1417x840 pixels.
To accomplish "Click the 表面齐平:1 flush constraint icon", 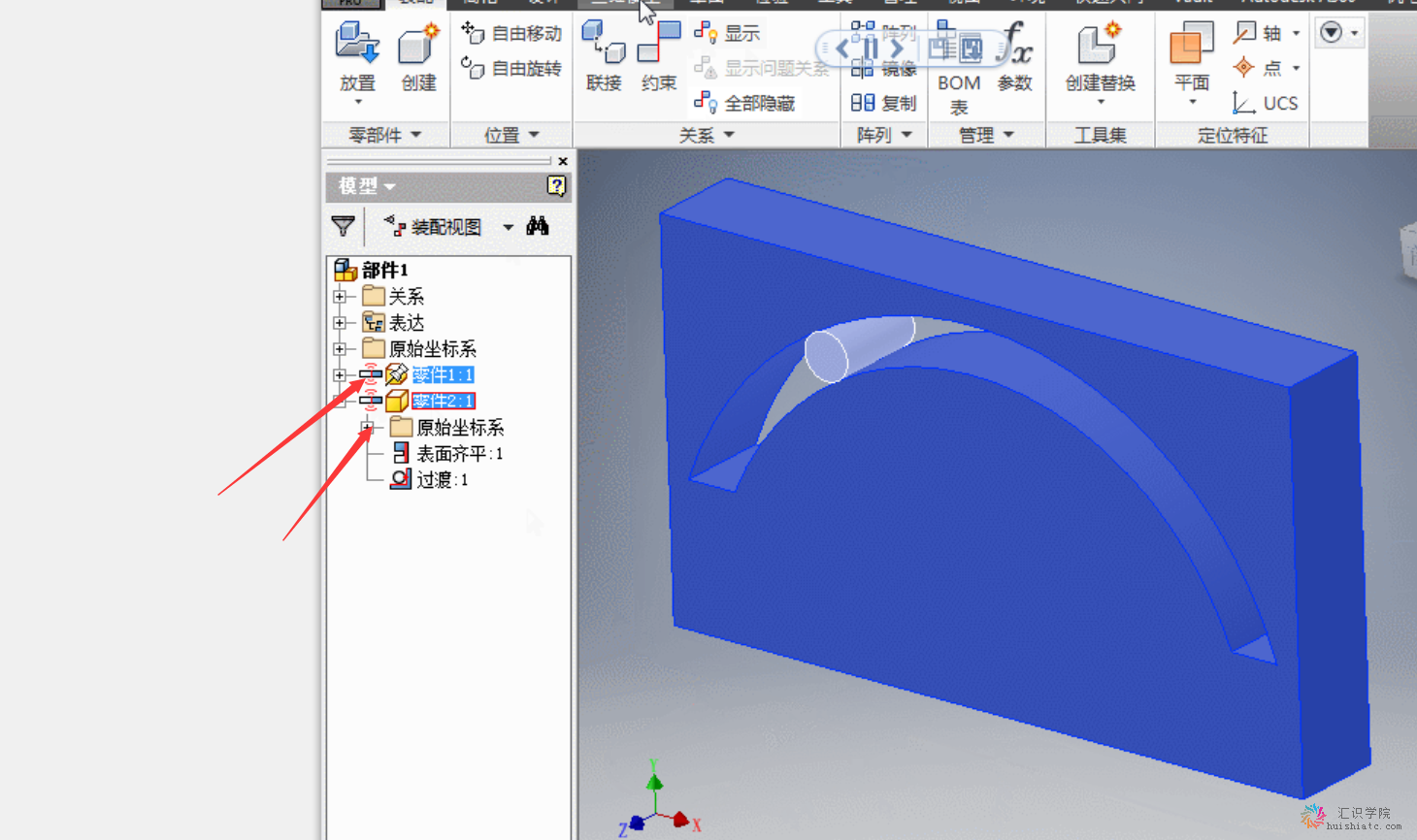I will point(401,453).
